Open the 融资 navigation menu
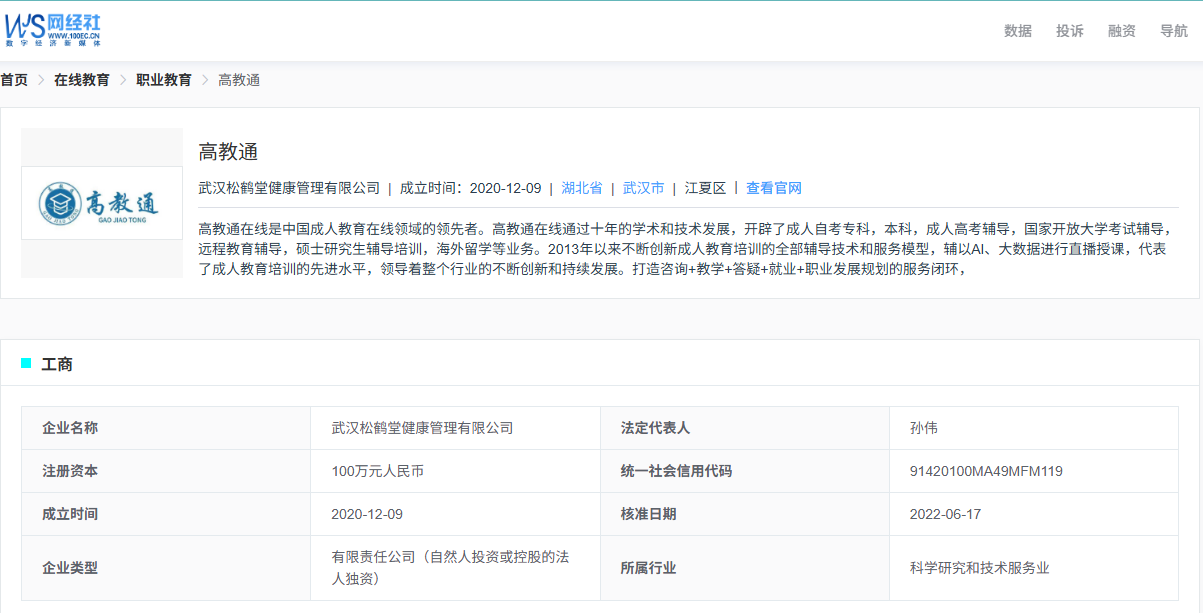This screenshot has width=1203, height=613. (1122, 31)
